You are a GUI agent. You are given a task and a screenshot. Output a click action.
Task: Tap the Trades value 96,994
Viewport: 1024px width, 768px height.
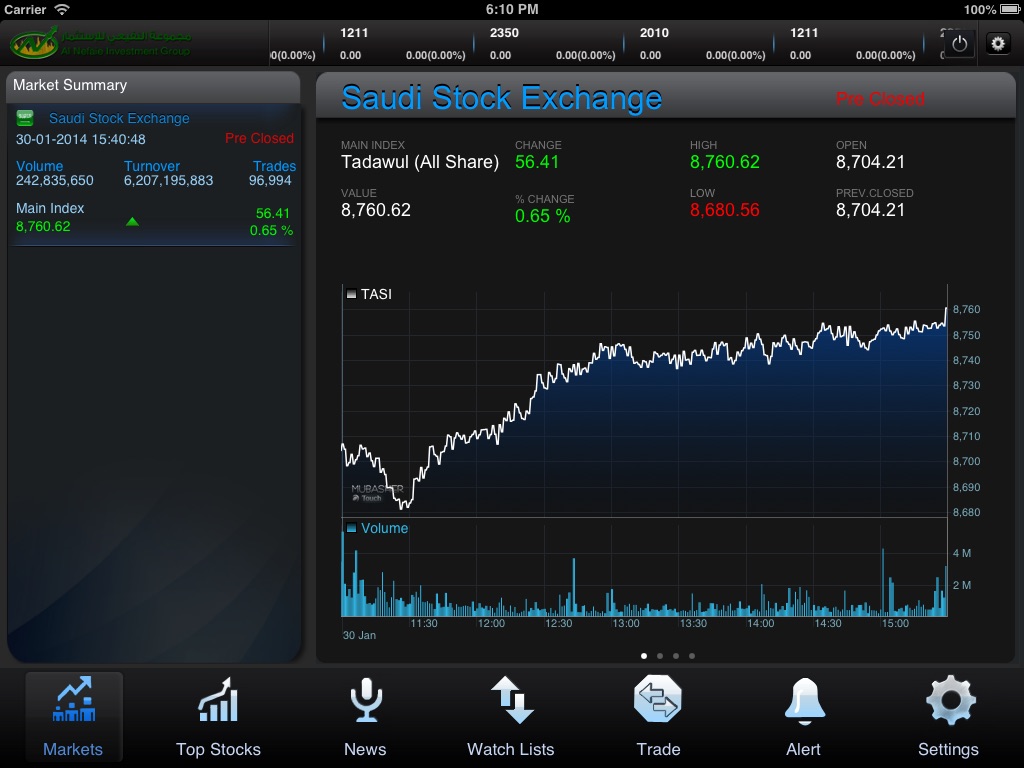click(270, 180)
